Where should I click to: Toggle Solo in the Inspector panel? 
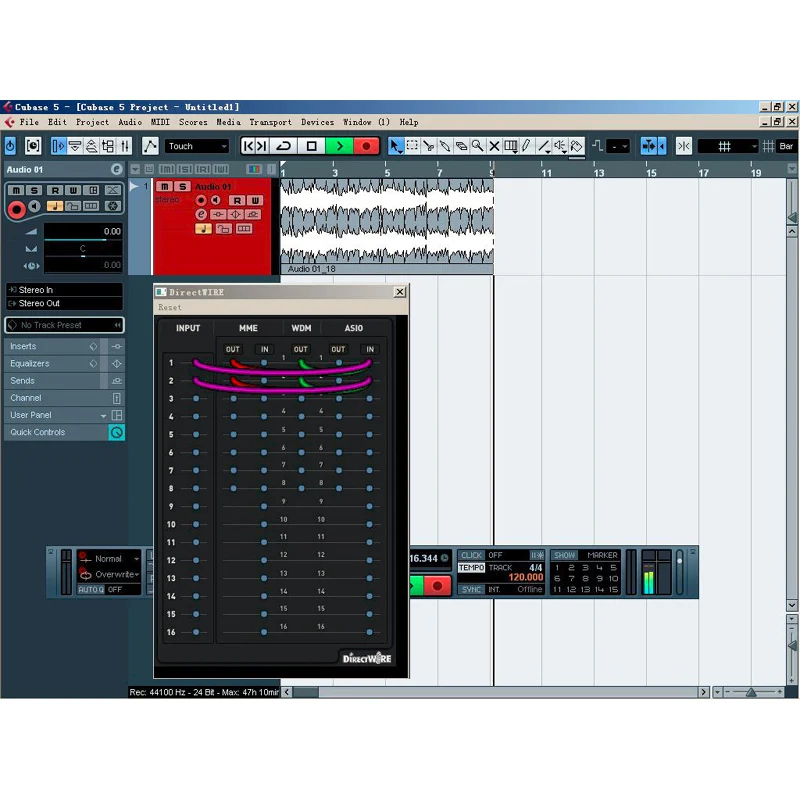pos(34,190)
